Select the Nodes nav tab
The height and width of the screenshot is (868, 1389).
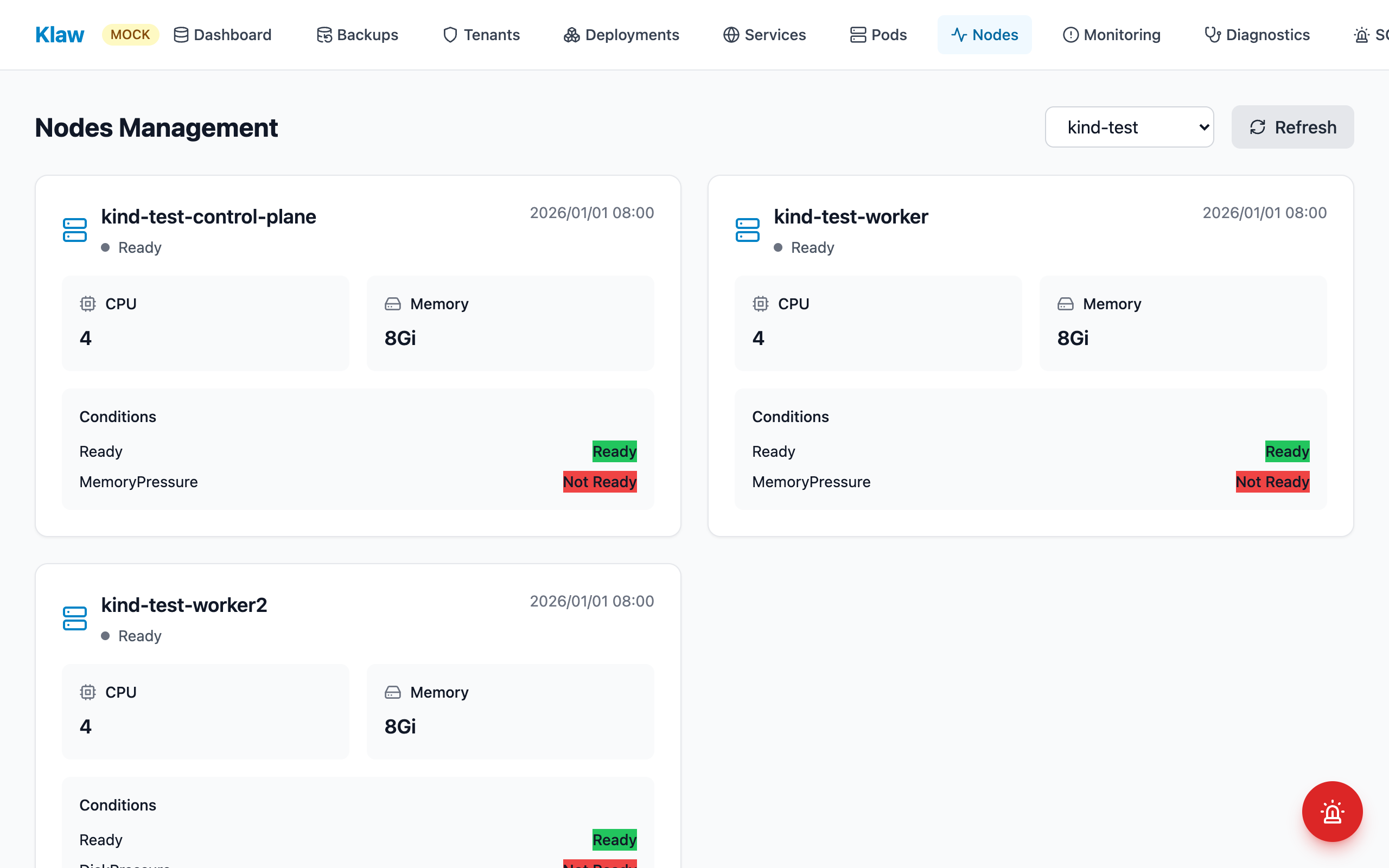click(984, 35)
